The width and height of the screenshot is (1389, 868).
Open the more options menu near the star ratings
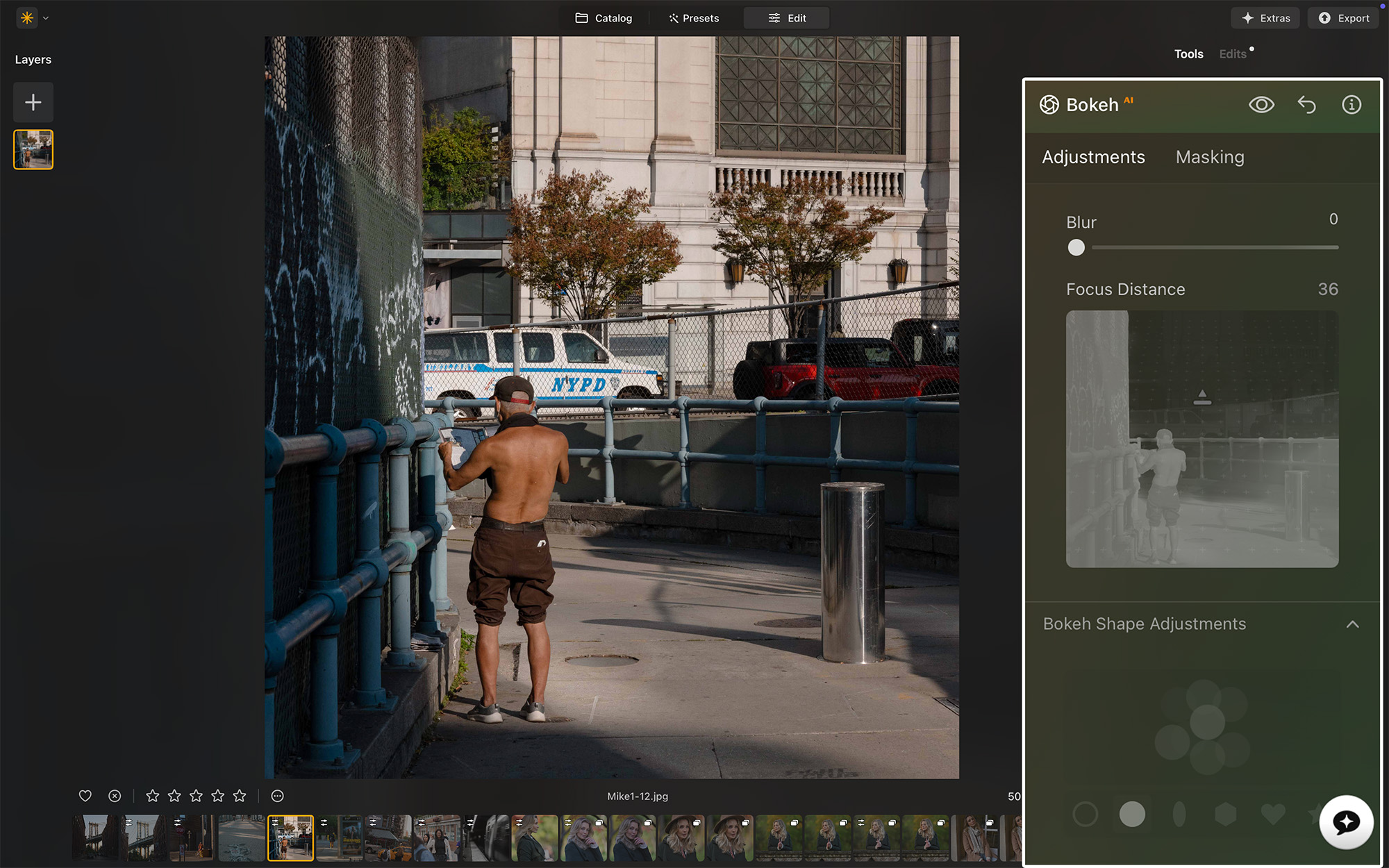(276, 796)
